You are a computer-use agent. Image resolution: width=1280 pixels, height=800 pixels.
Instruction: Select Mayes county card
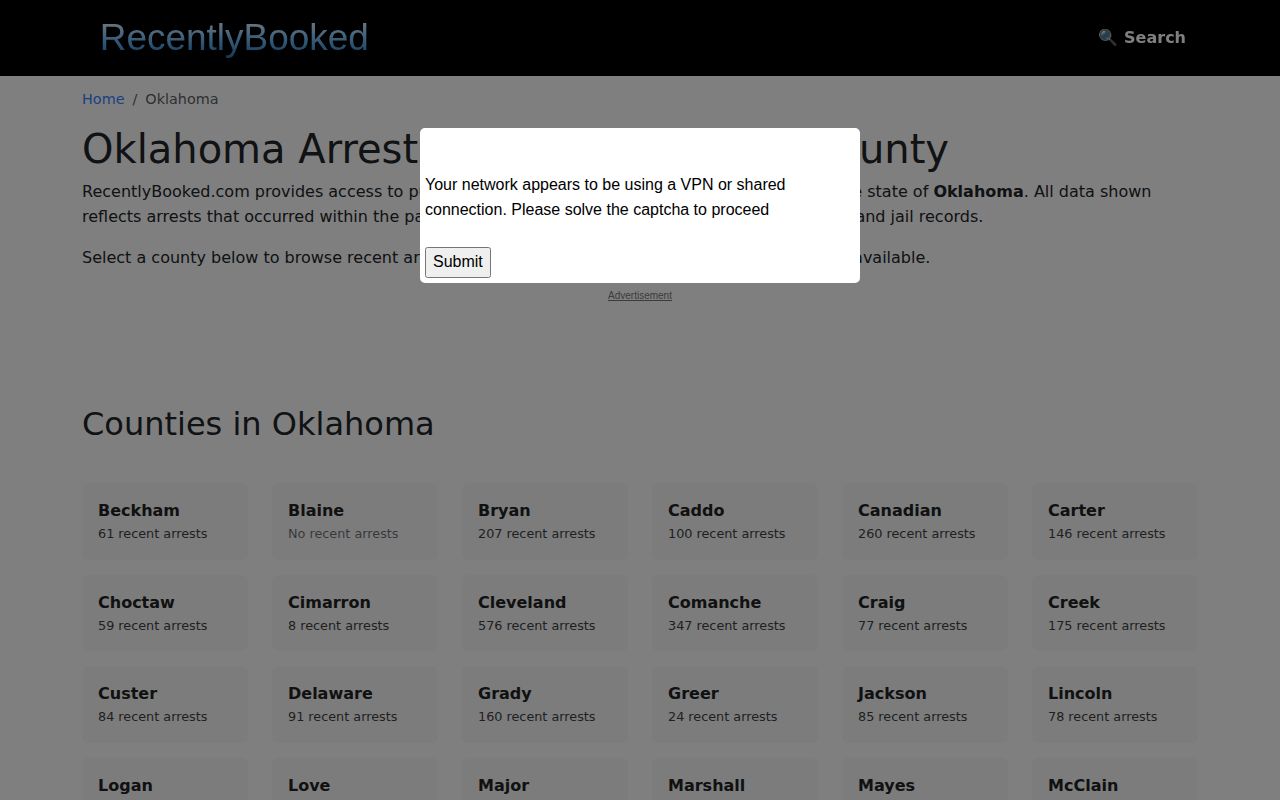pyautogui.click(x=925, y=780)
